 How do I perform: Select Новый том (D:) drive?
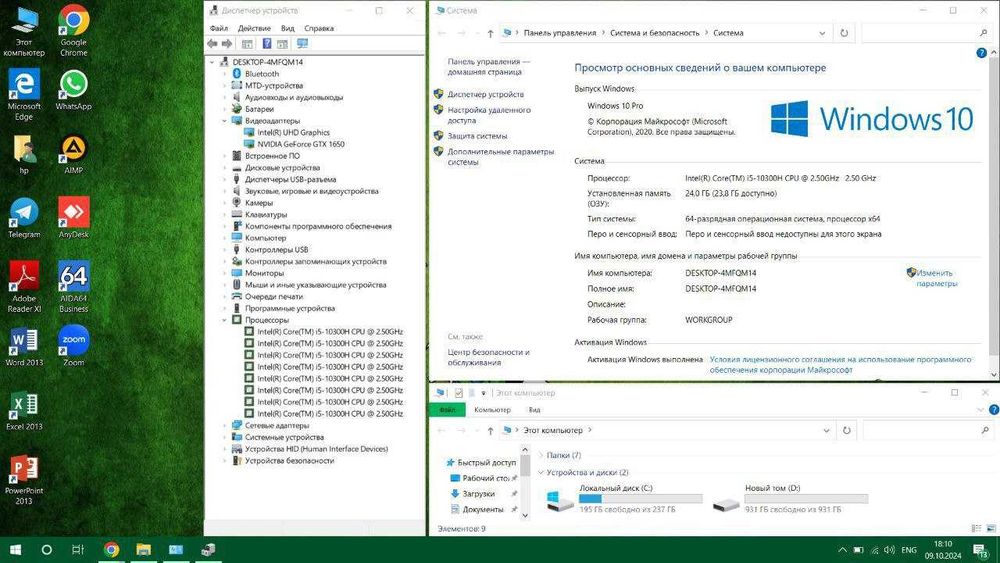(791, 498)
